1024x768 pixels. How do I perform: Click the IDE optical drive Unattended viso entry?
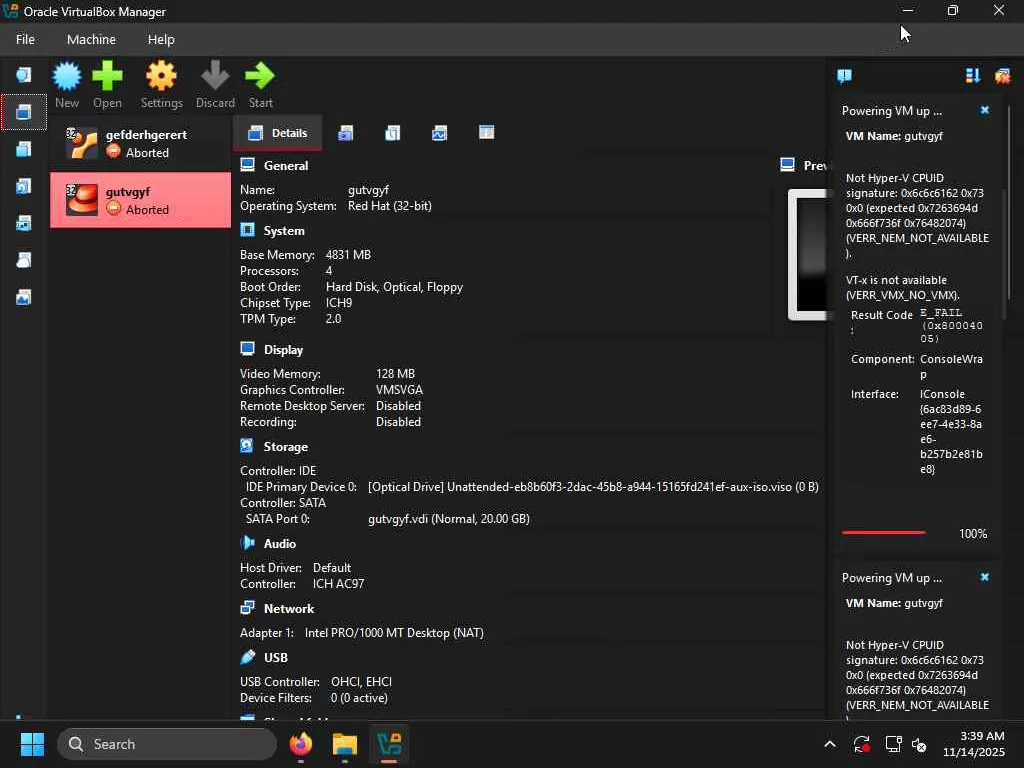[593, 487]
